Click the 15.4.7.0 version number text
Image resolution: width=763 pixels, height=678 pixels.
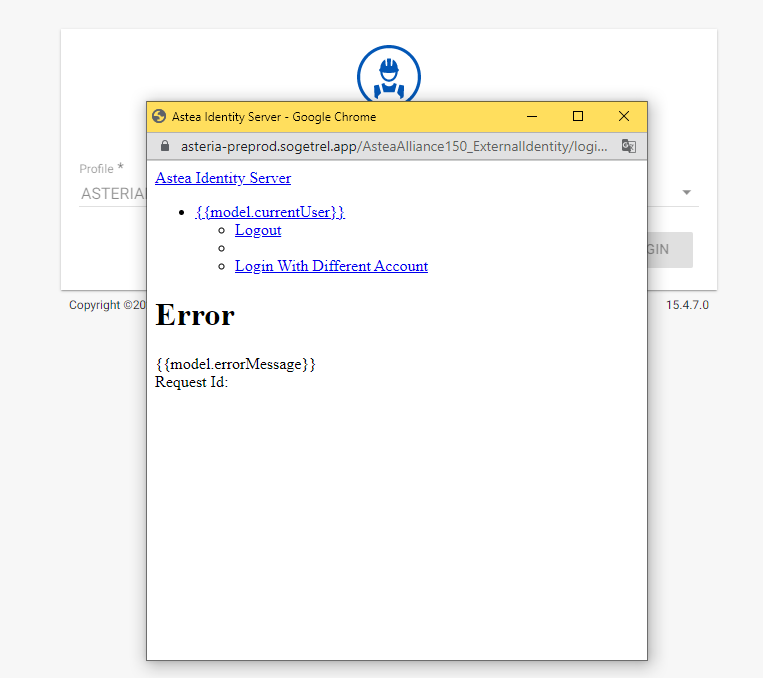687,305
